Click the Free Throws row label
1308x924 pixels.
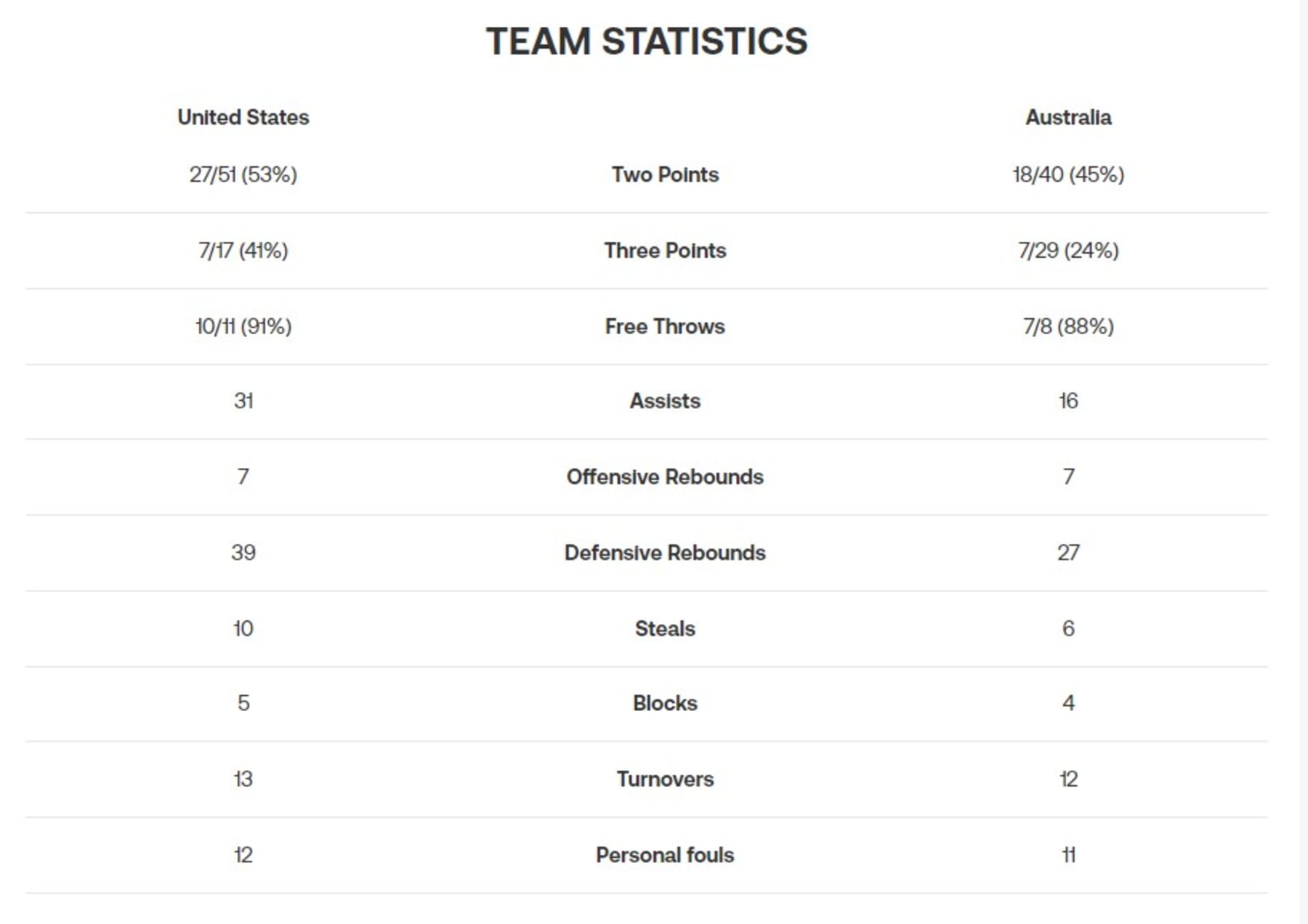[665, 326]
